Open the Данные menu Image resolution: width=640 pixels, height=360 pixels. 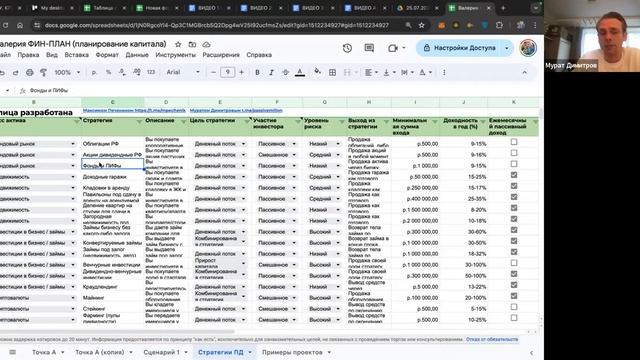(x=137, y=55)
